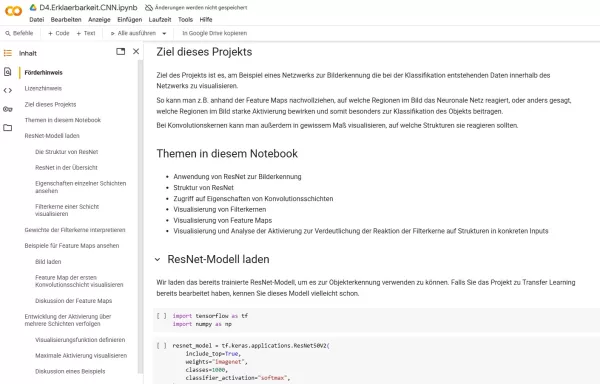Open Eigenschaften einzelner Schichten ansehen entry
Viewport: 600px width, 384px height.
point(80,187)
